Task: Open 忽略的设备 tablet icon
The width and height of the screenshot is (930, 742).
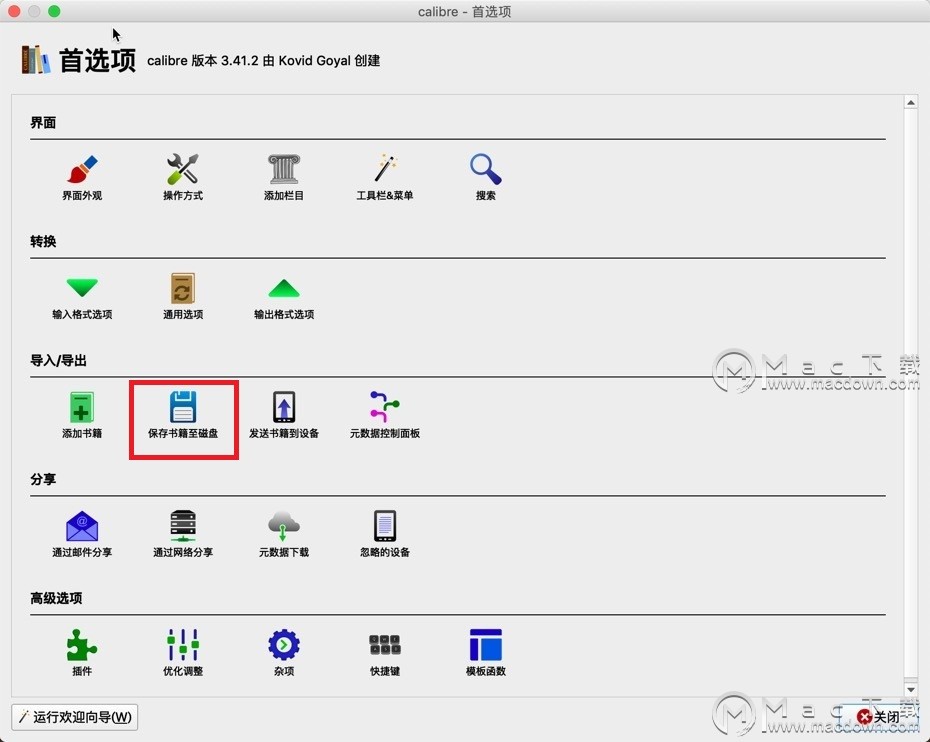Action: [x=385, y=526]
